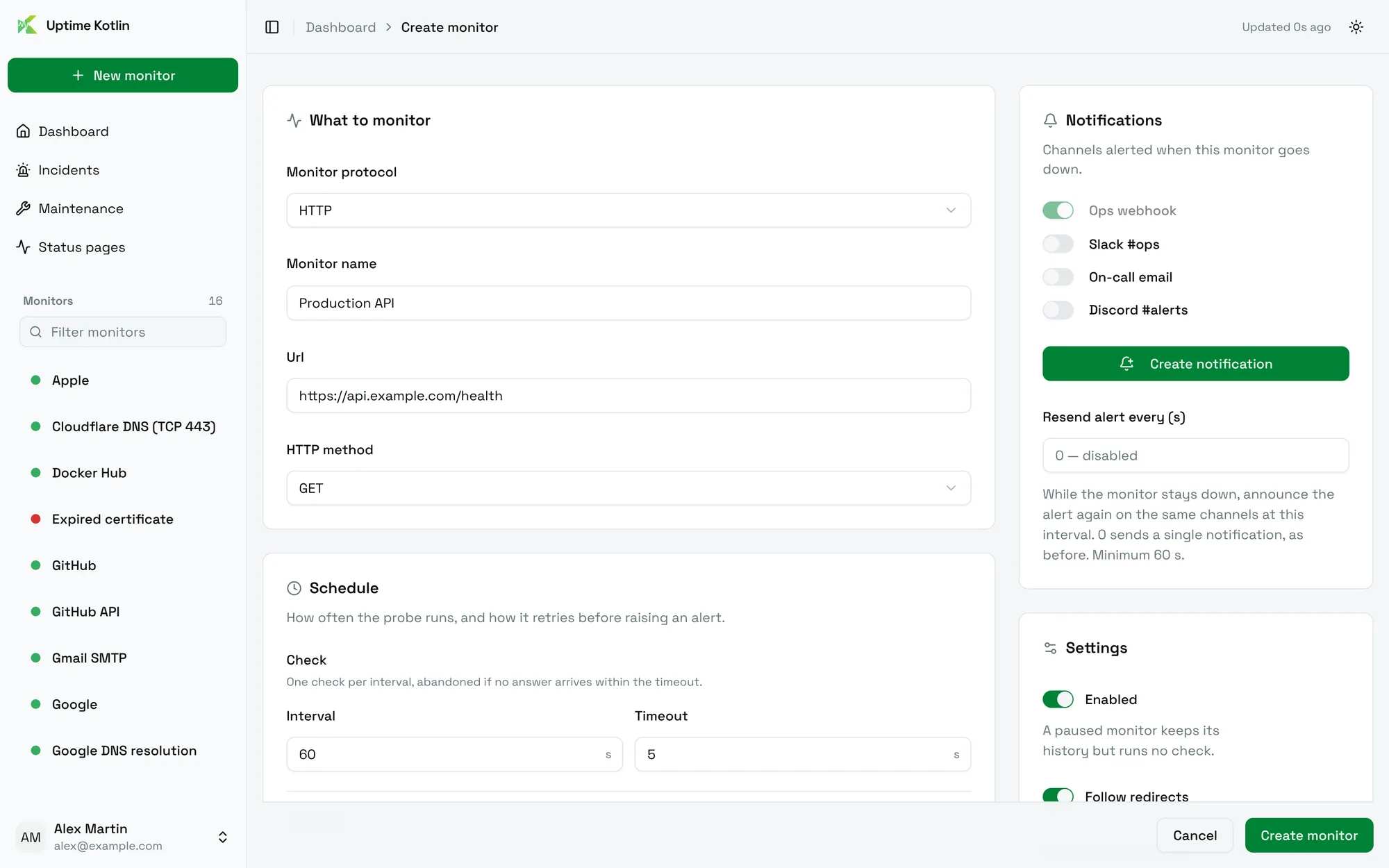The height and width of the screenshot is (868, 1389).
Task: Click the Create notification button
Action: [1195, 363]
